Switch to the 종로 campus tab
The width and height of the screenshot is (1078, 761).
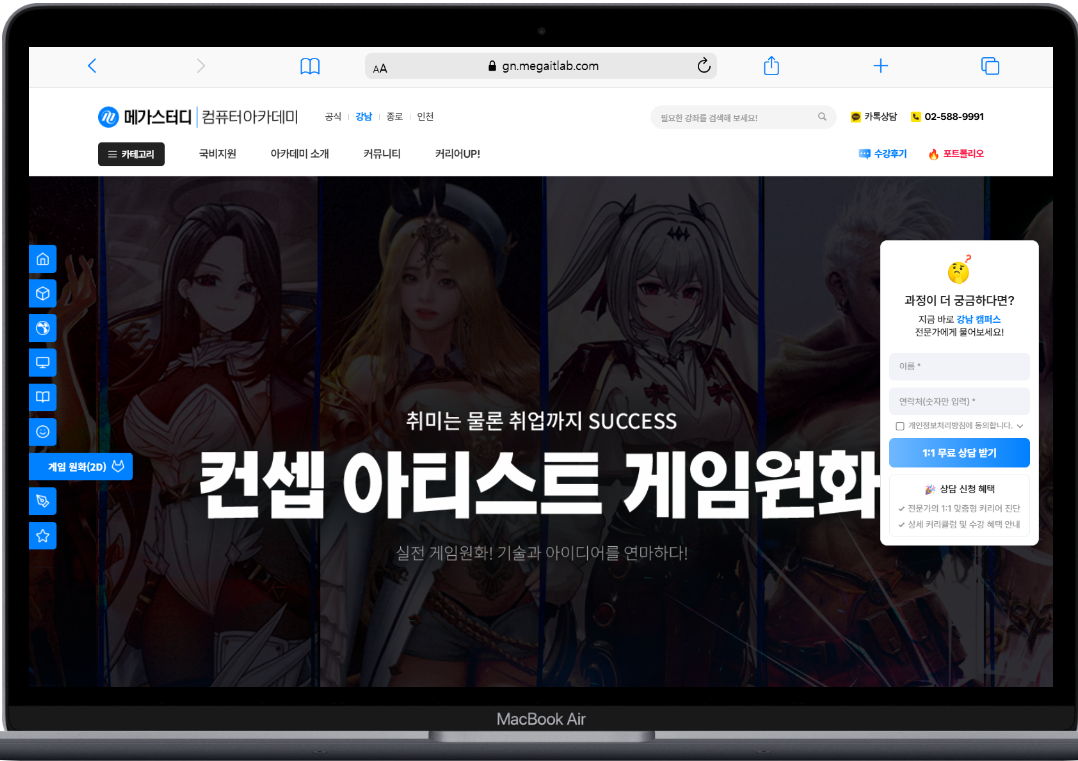394,117
